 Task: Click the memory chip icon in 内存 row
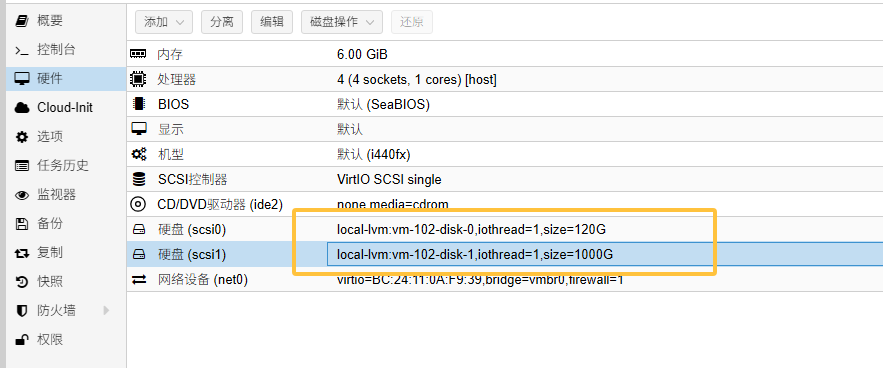138,54
